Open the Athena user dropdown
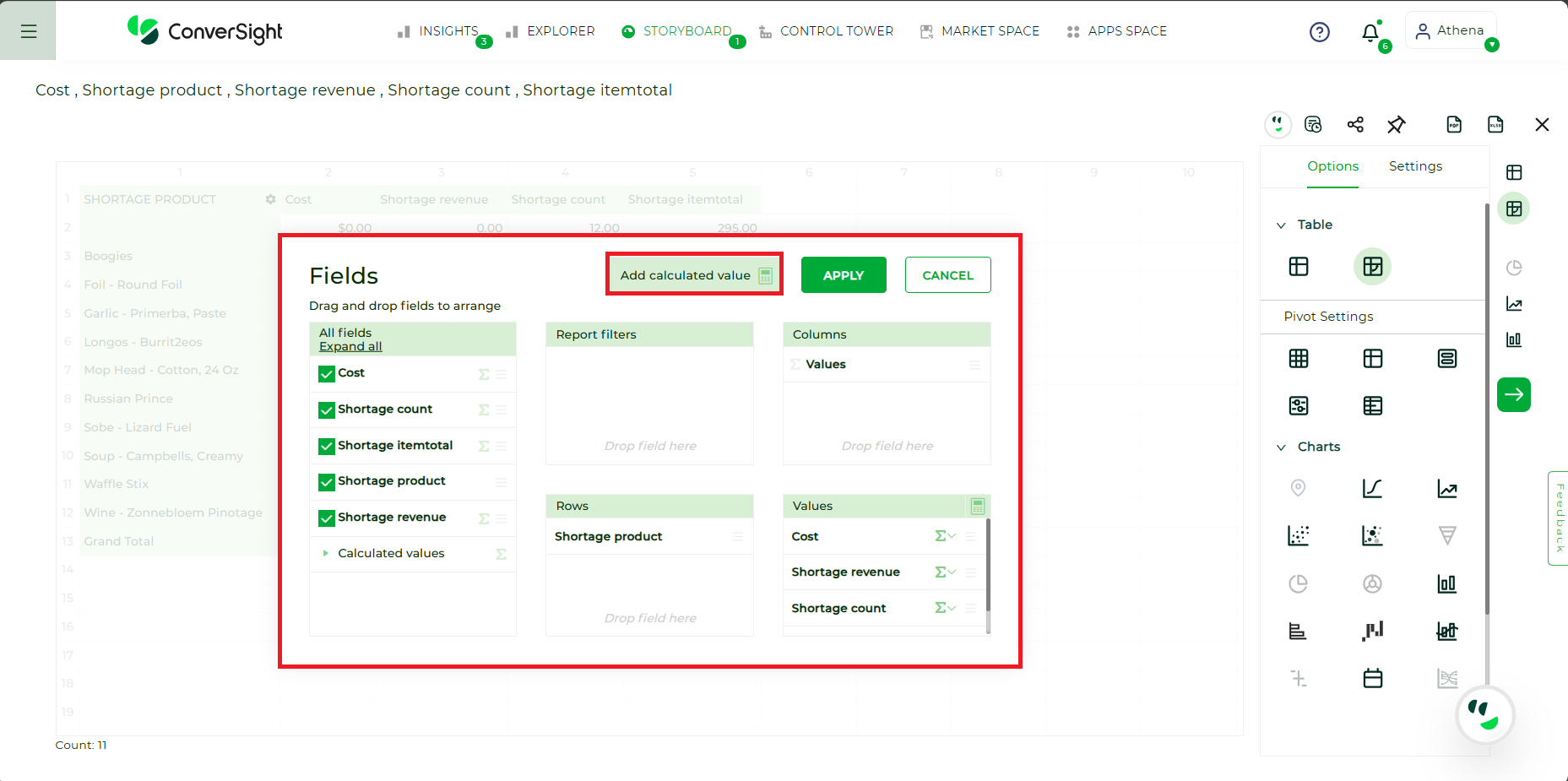The width and height of the screenshot is (1568, 781). tap(1492, 45)
